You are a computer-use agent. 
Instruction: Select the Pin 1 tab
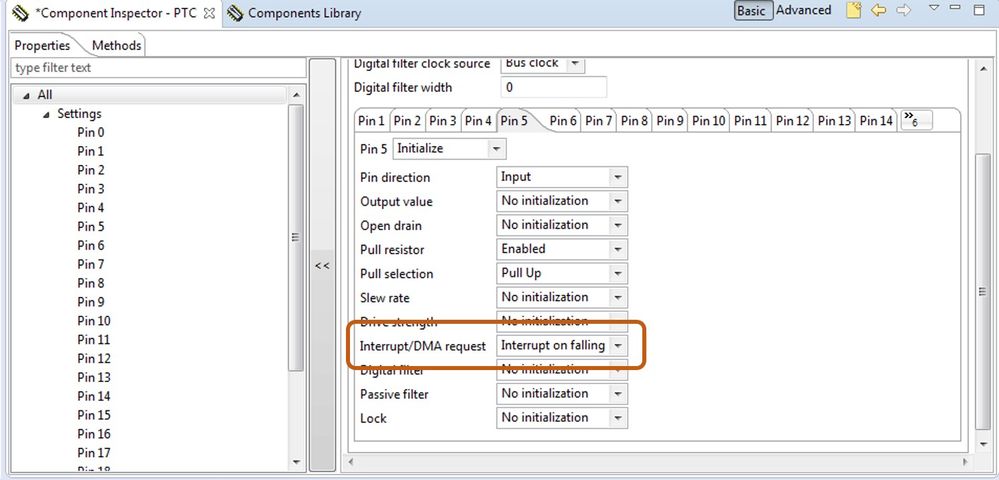tap(371, 120)
